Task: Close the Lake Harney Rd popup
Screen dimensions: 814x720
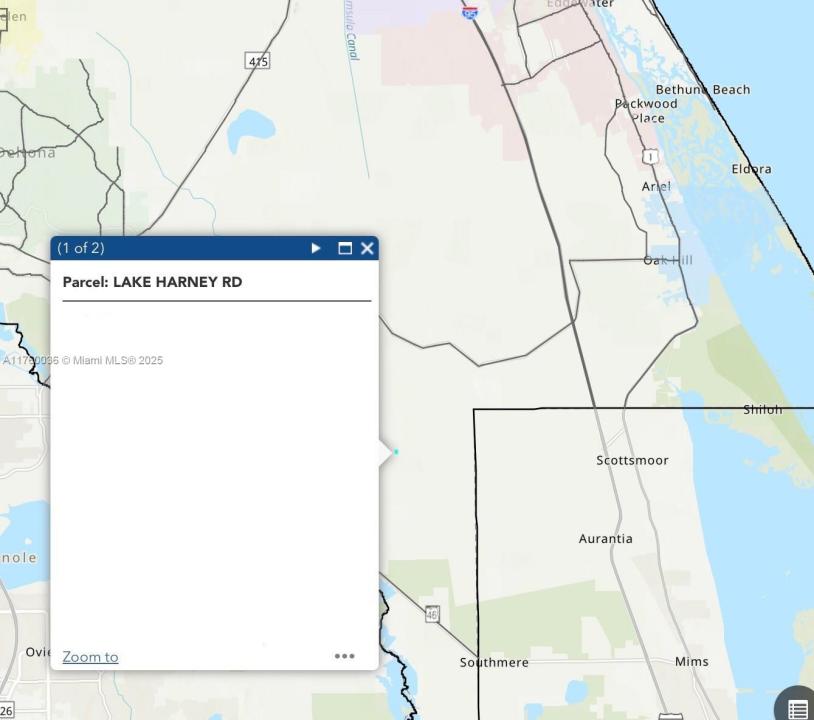Action: click(367, 248)
